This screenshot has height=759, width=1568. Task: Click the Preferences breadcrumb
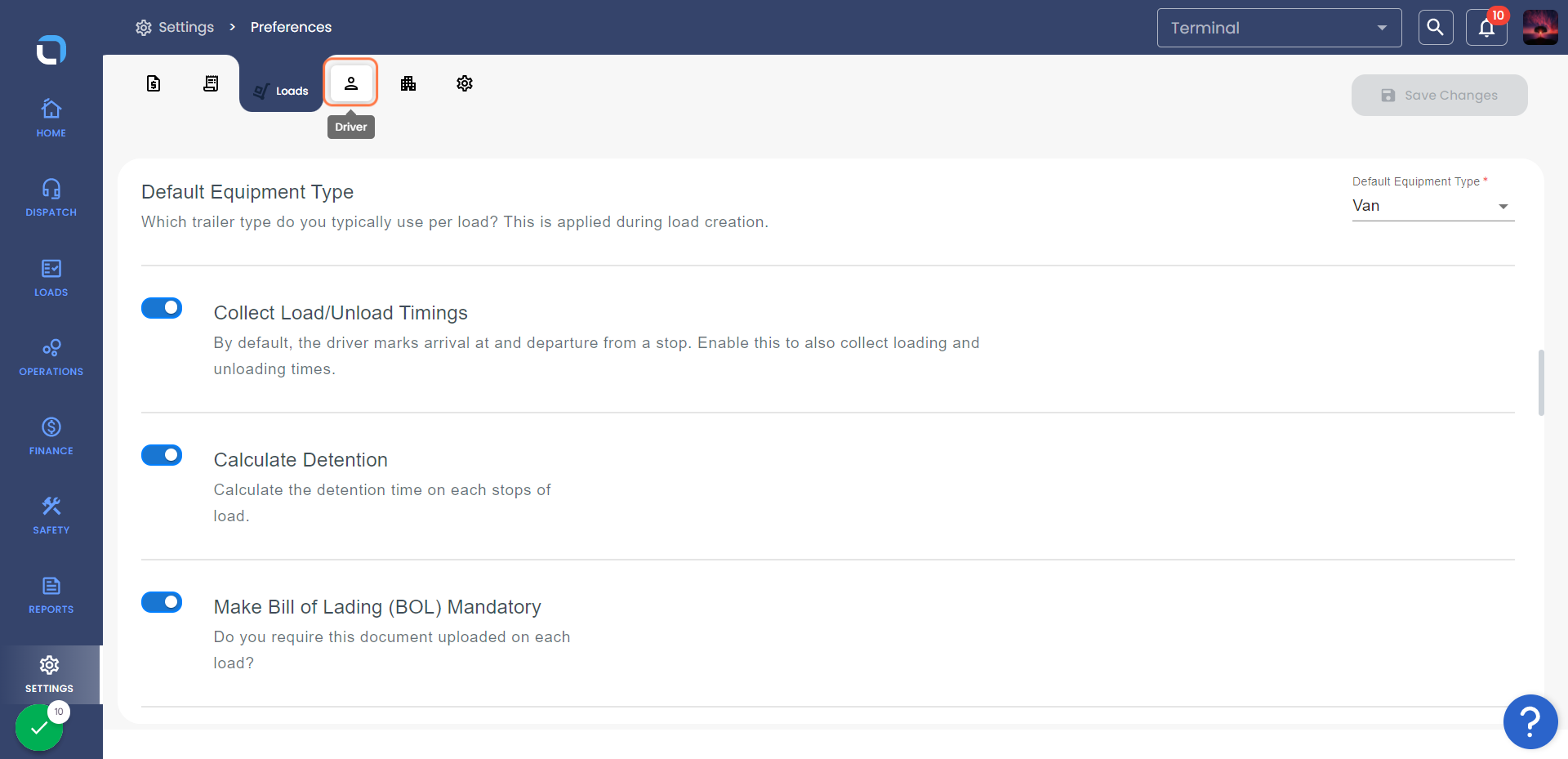(291, 27)
